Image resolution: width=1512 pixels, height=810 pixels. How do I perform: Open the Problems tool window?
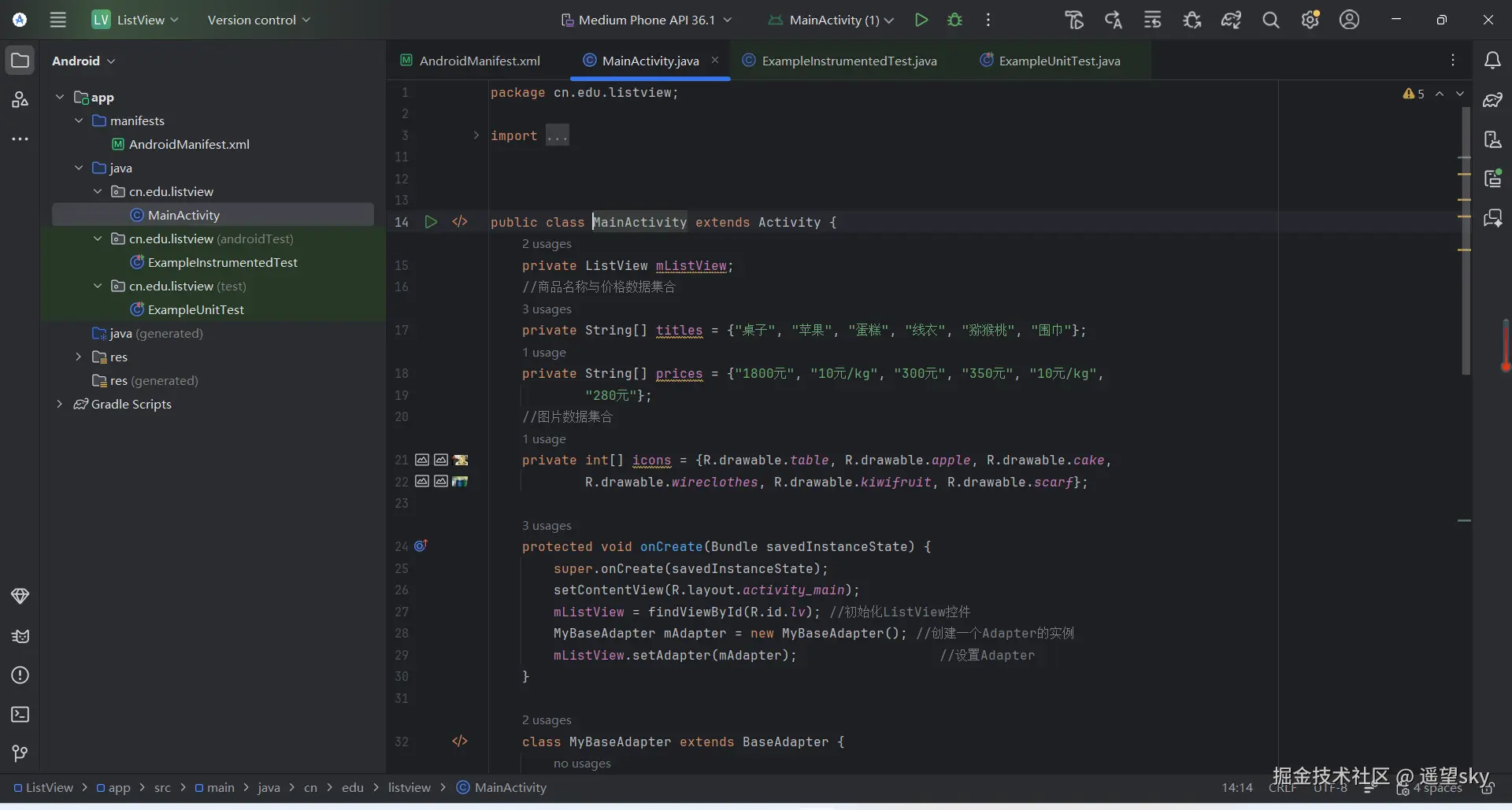[20, 675]
